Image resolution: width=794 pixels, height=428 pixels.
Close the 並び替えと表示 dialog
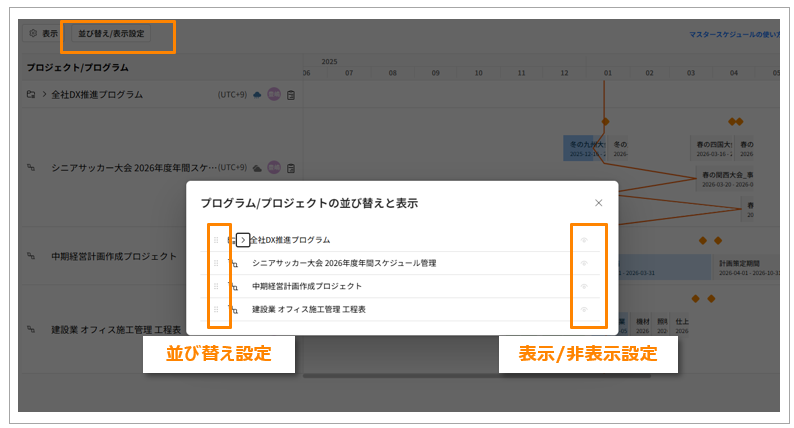coord(599,203)
